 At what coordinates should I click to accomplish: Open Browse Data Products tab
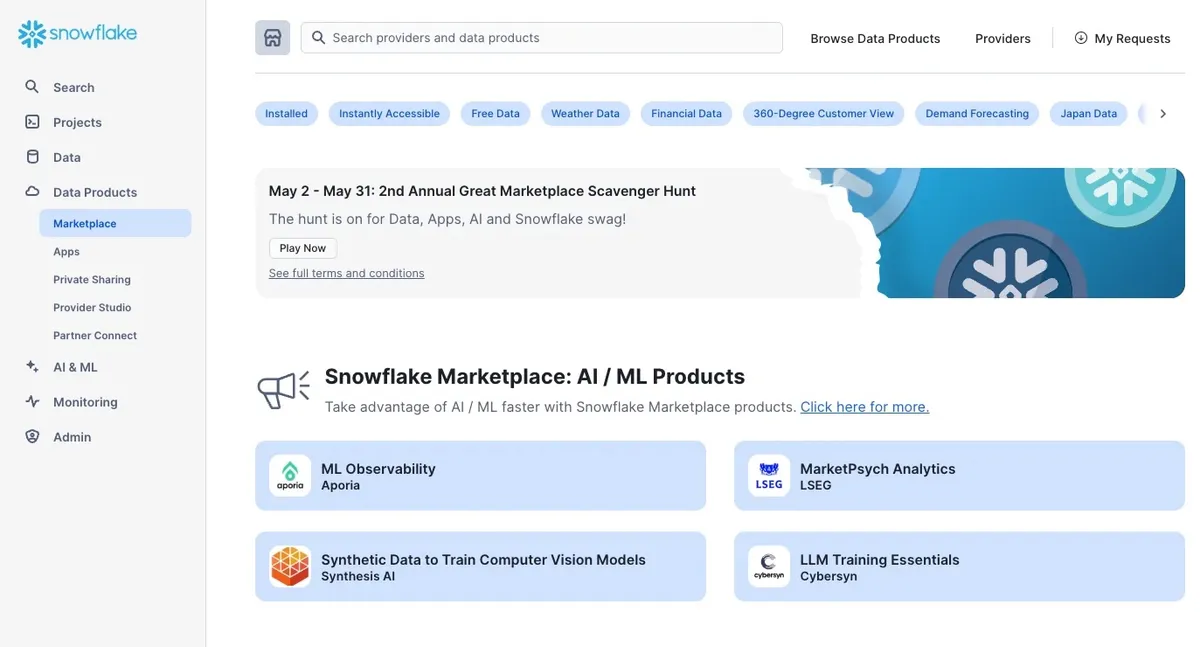coord(875,39)
